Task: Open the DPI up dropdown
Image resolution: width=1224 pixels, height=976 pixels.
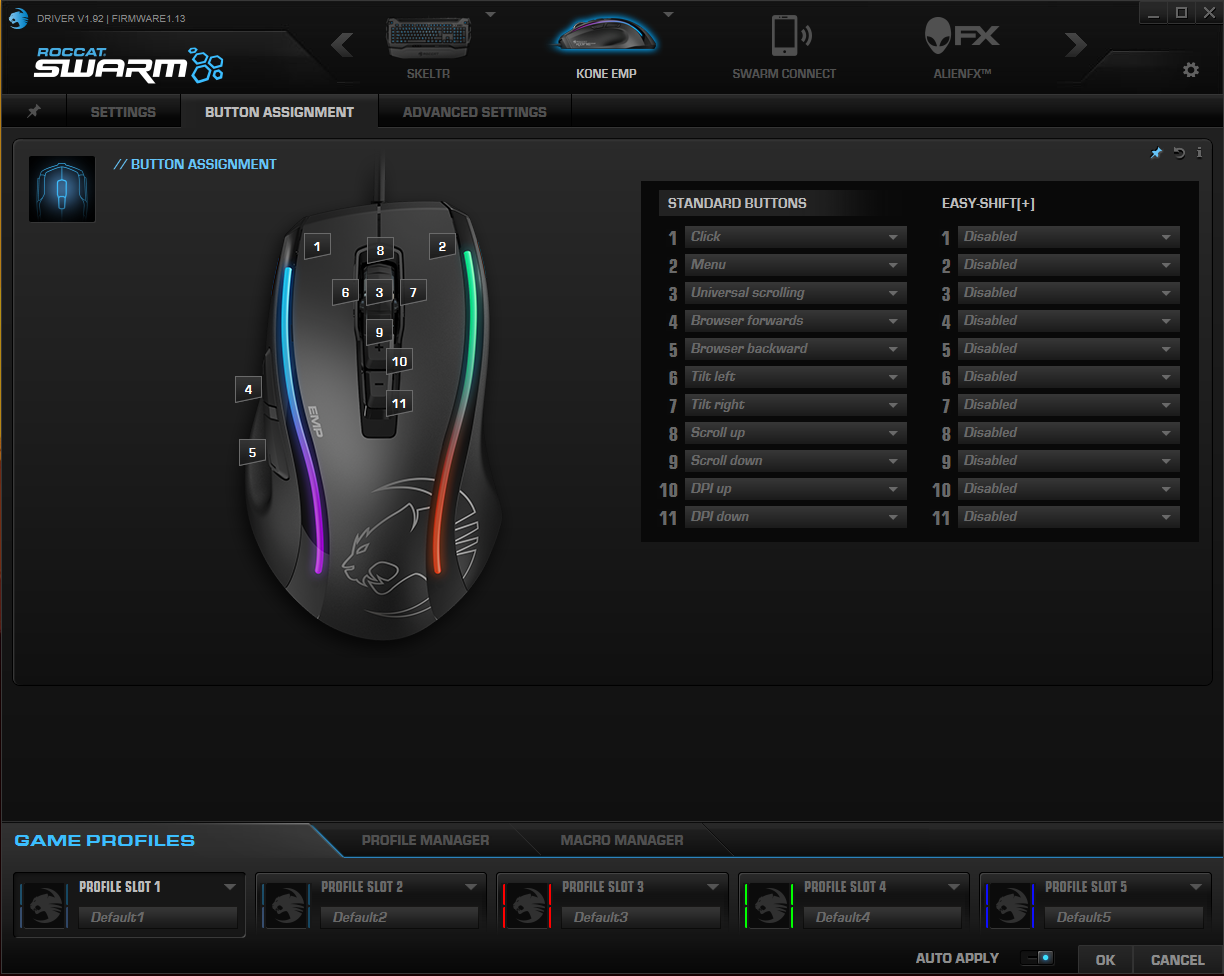Action: [x=795, y=489]
